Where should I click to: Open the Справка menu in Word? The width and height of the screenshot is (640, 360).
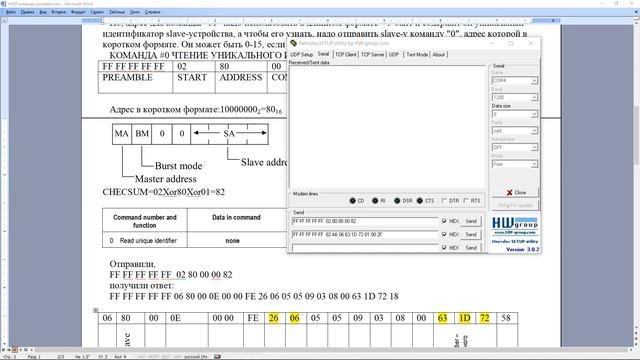point(153,12)
